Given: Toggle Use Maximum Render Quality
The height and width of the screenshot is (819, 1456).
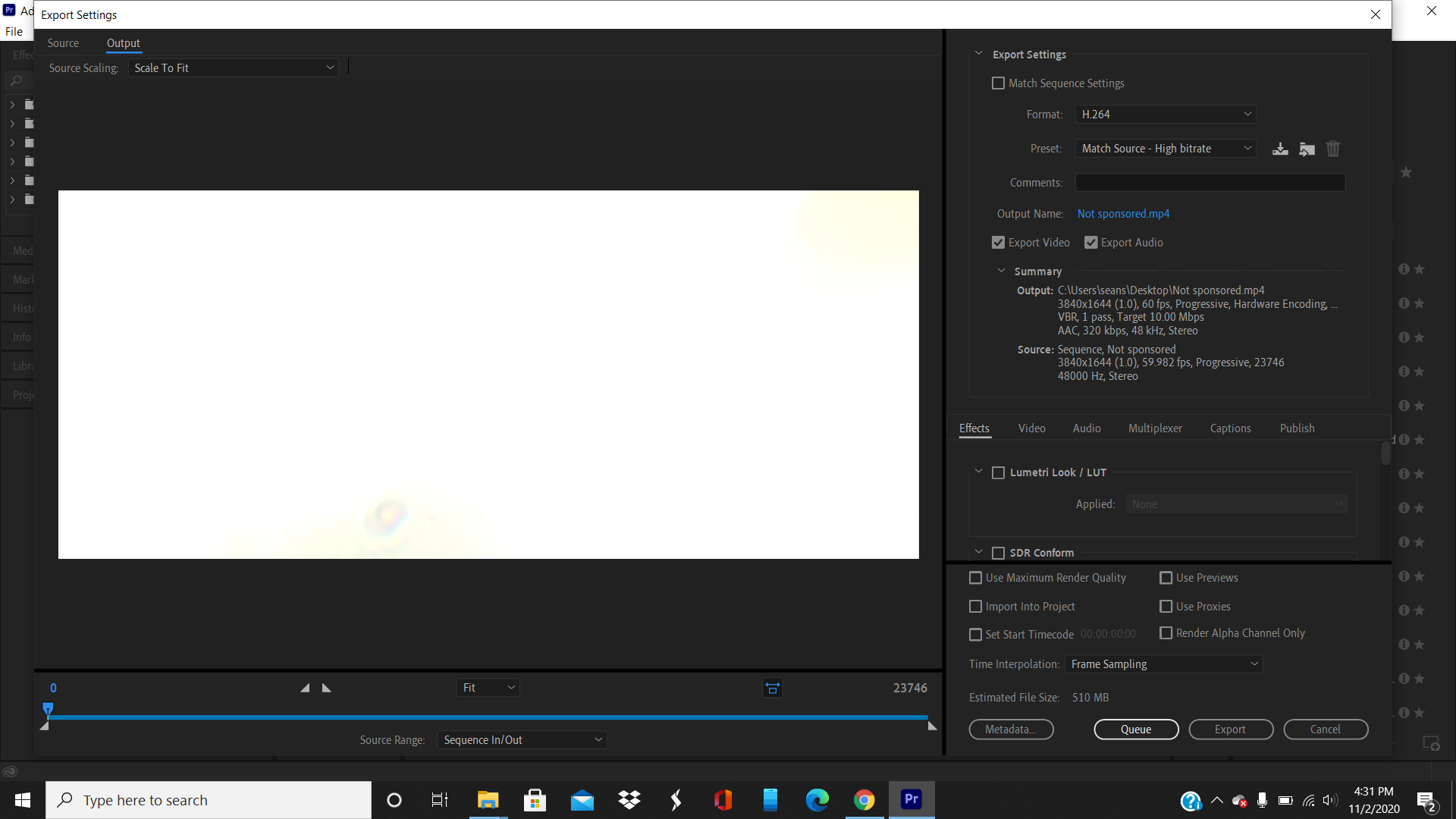Looking at the screenshot, I should (976, 578).
